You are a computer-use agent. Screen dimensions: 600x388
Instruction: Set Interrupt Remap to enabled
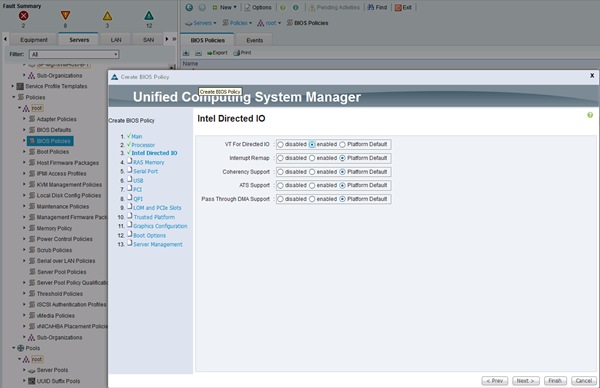(312, 158)
